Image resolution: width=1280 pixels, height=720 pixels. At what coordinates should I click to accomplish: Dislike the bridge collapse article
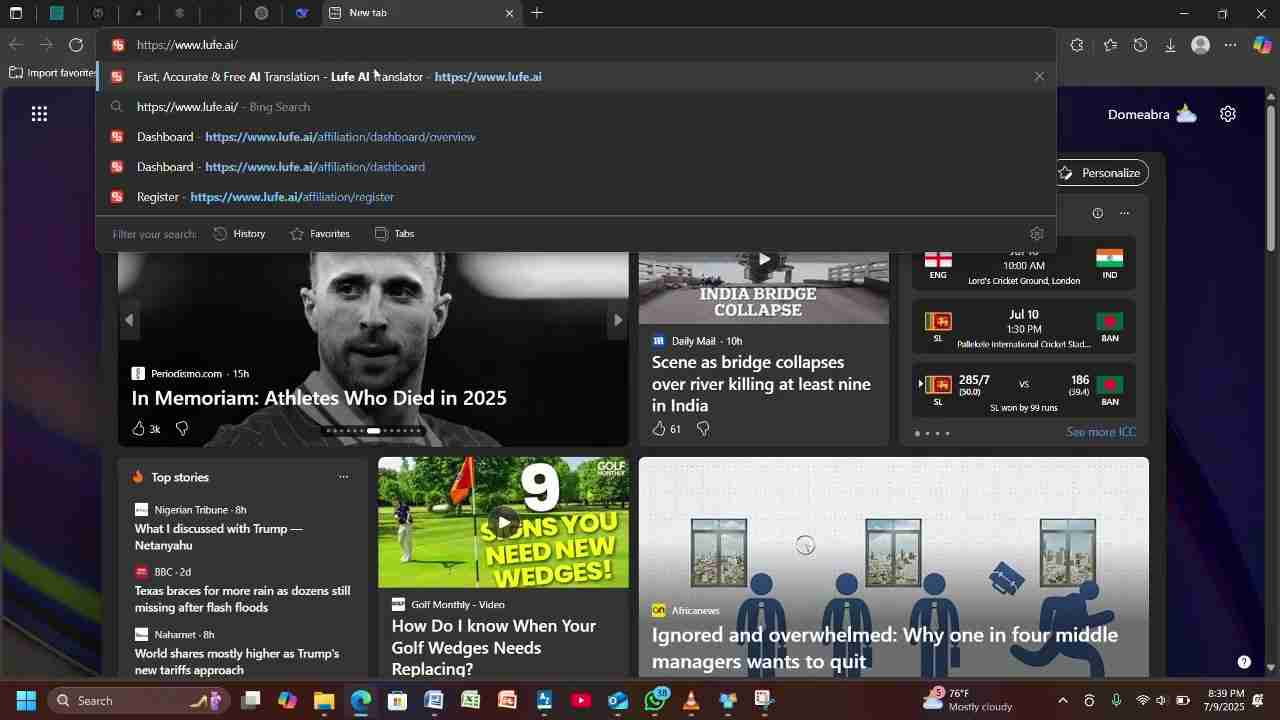click(x=703, y=429)
